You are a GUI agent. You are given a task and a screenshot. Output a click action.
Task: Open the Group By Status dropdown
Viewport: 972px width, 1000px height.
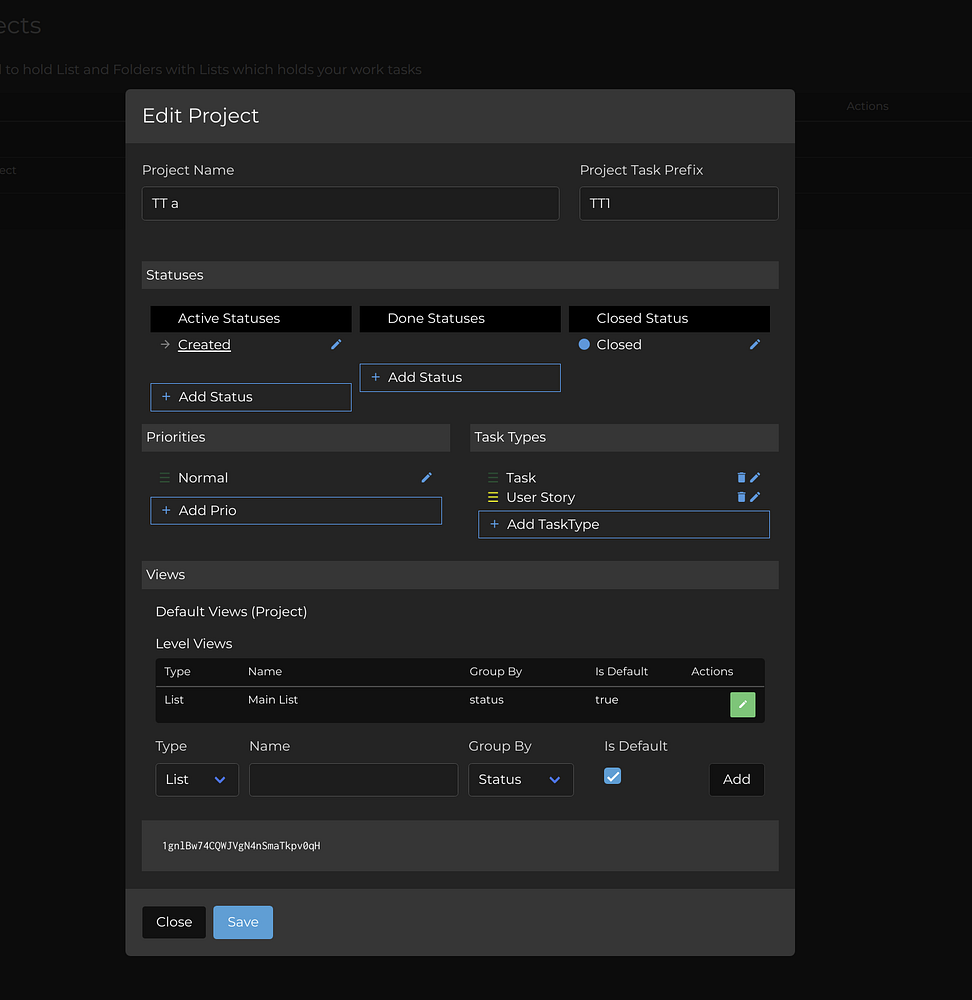520,780
